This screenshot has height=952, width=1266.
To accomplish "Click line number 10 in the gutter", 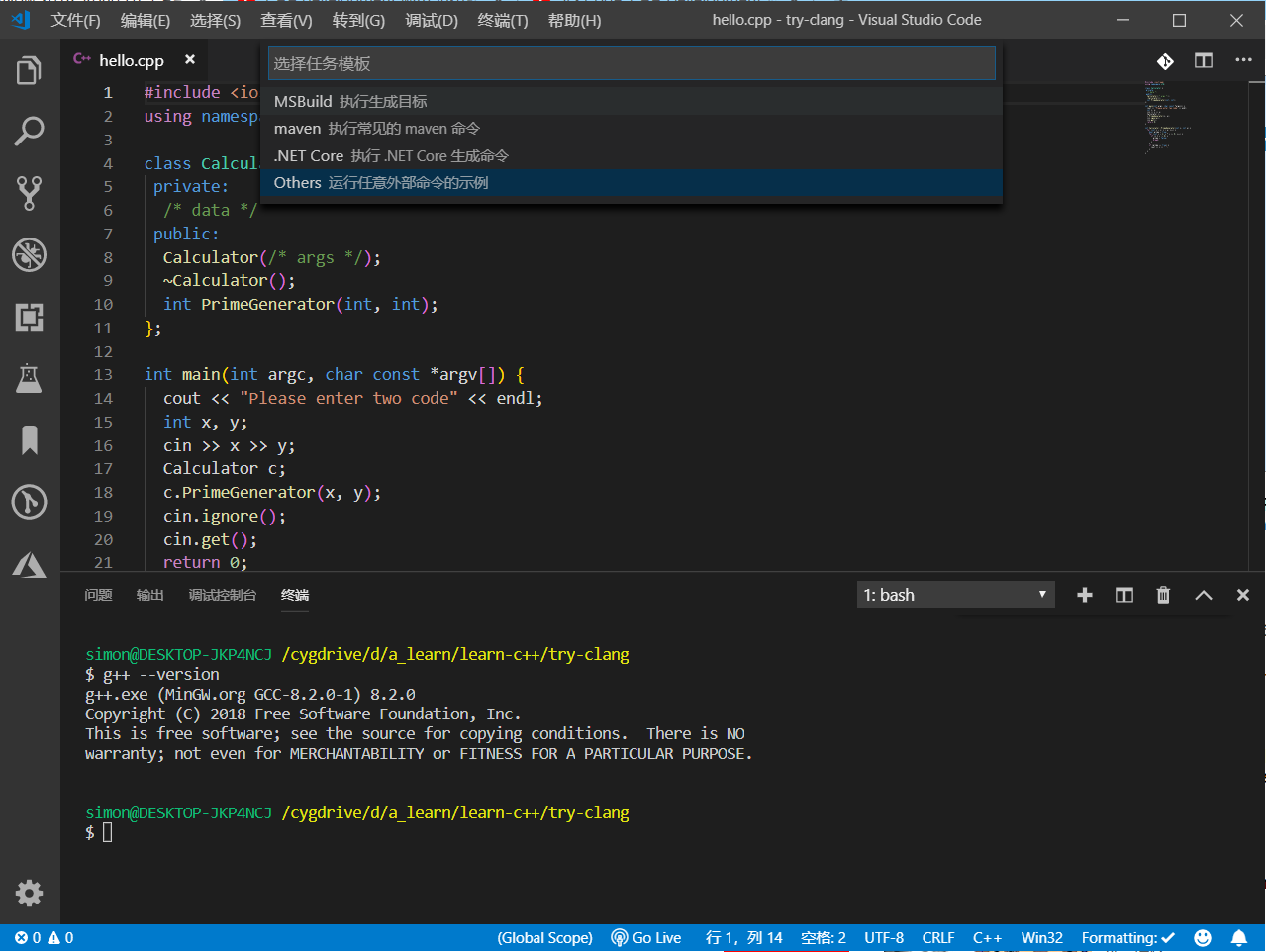I will (x=103, y=304).
